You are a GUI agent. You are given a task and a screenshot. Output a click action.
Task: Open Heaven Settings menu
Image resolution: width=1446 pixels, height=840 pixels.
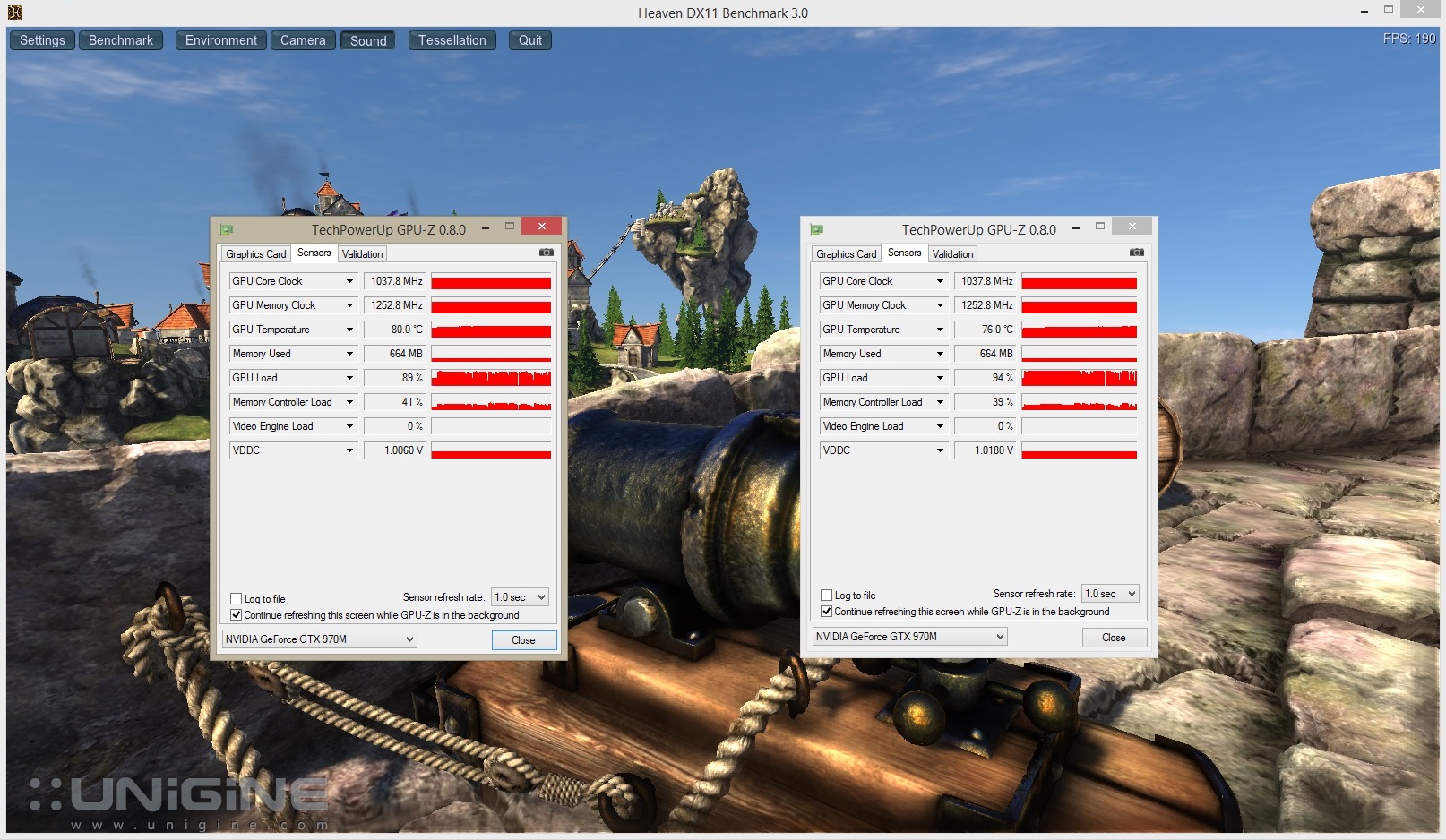(x=42, y=40)
